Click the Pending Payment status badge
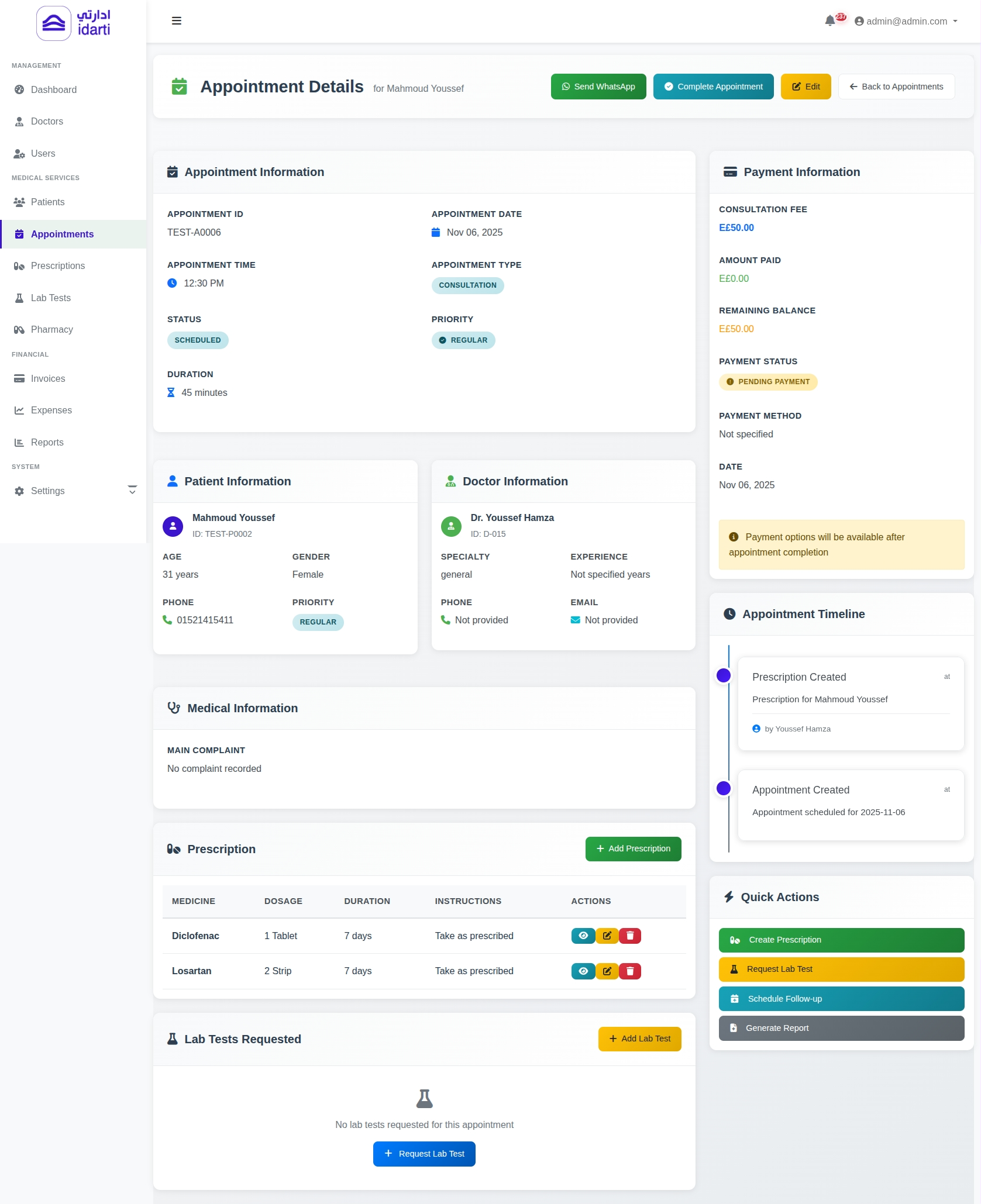 point(767,382)
